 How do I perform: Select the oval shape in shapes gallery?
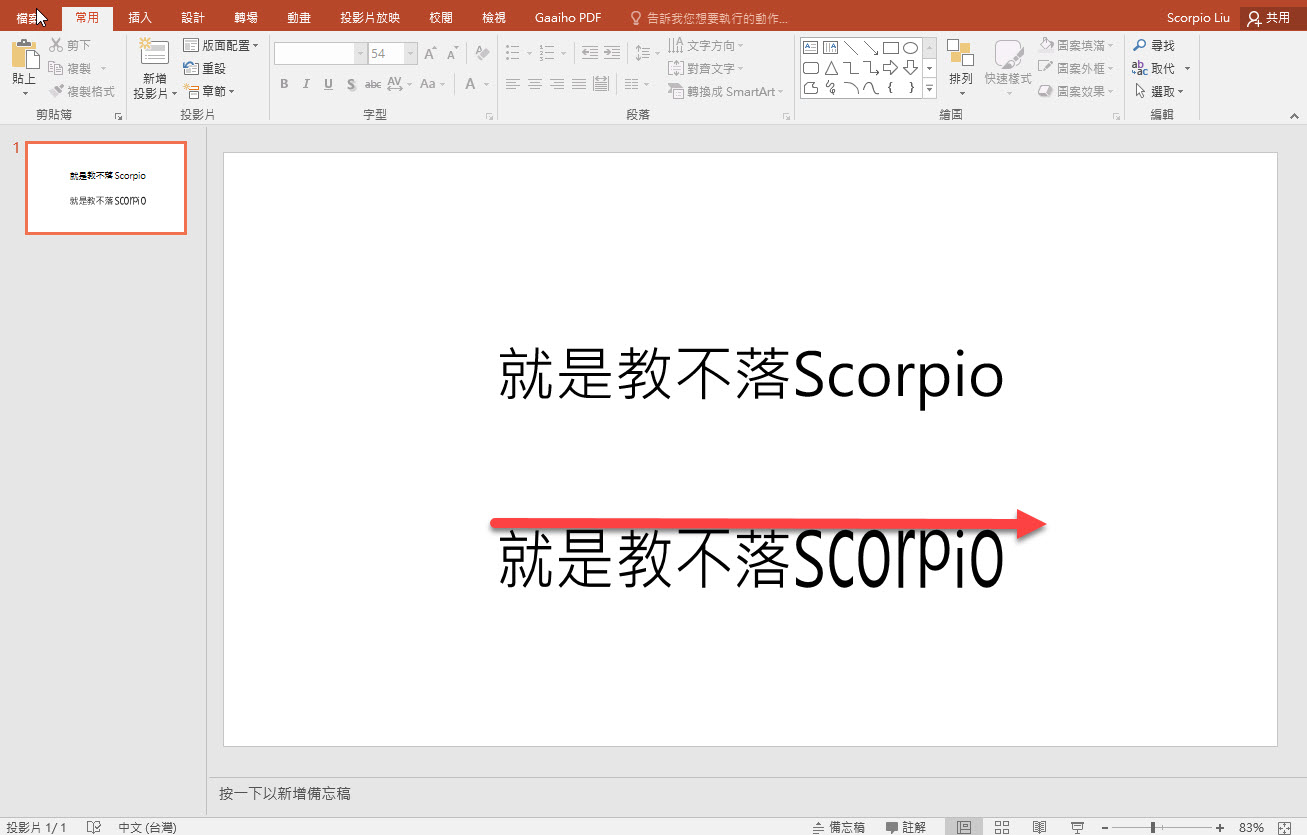910,48
